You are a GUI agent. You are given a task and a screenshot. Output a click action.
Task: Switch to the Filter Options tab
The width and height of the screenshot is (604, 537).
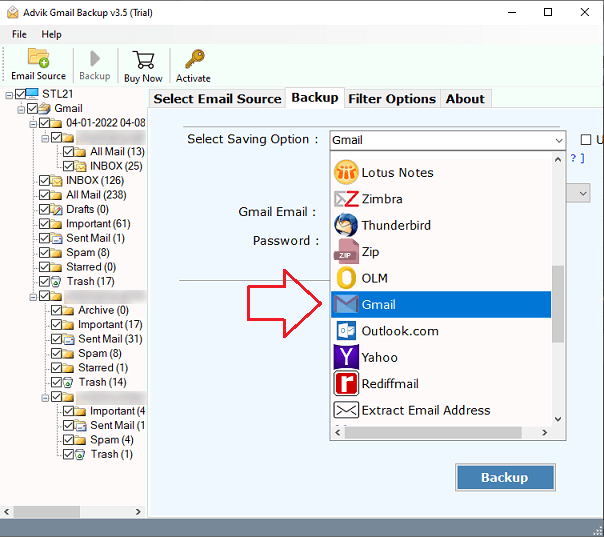pyautogui.click(x=392, y=99)
